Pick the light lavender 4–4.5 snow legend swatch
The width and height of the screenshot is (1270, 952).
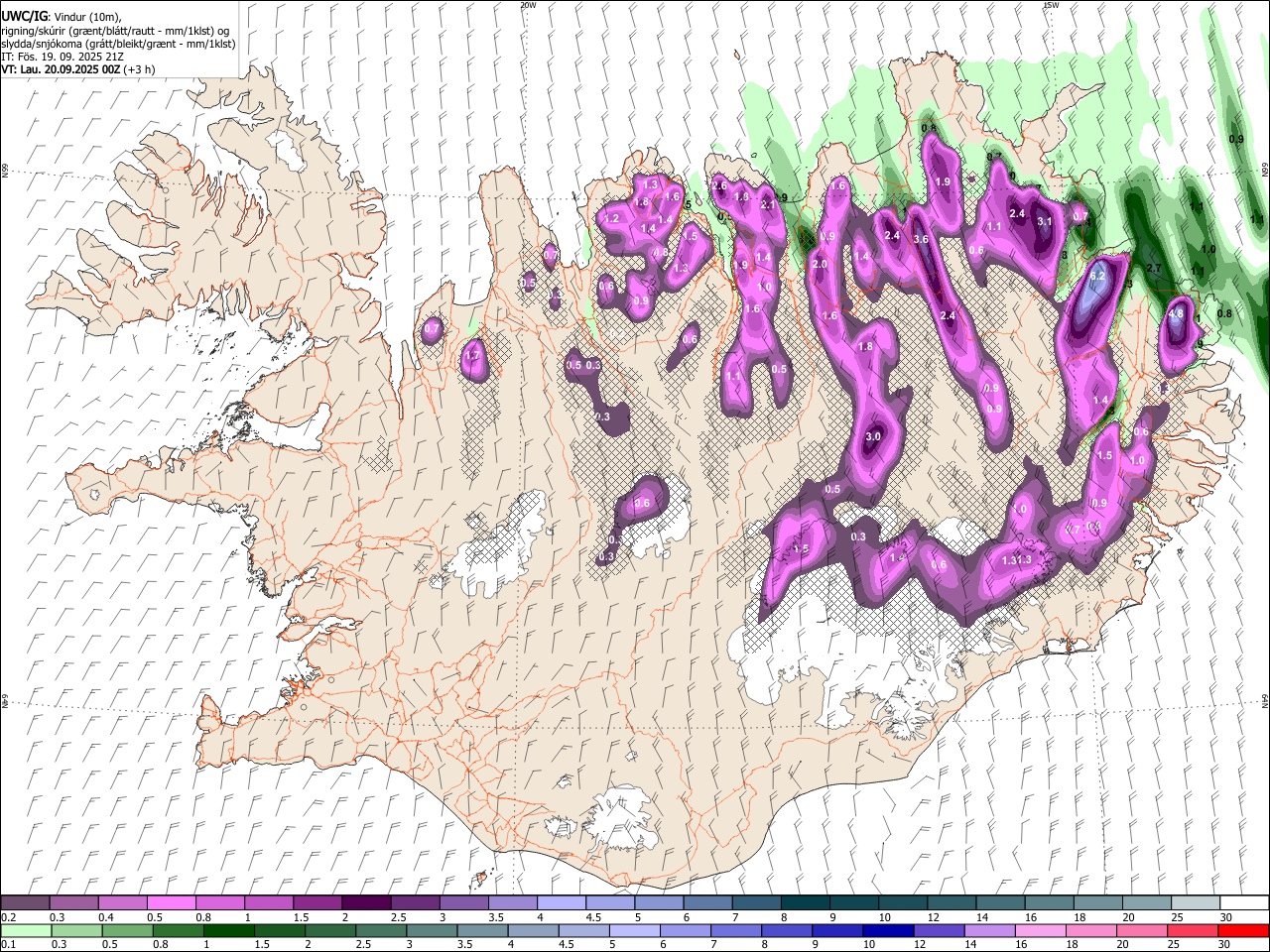[x=562, y=902]
